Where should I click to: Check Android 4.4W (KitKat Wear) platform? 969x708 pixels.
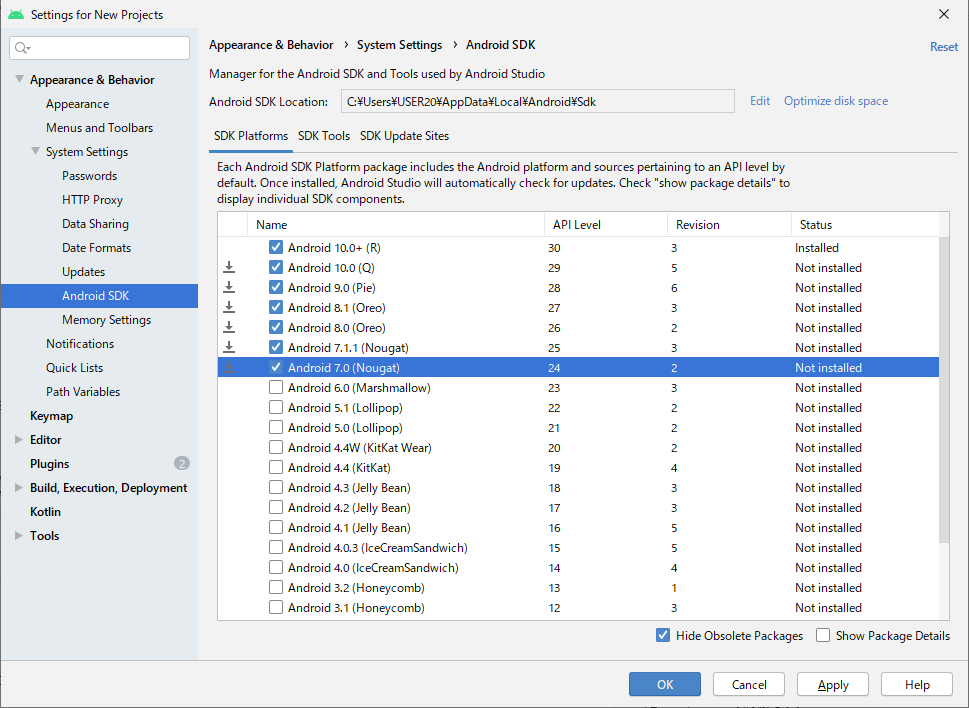(x=276, y=447)
